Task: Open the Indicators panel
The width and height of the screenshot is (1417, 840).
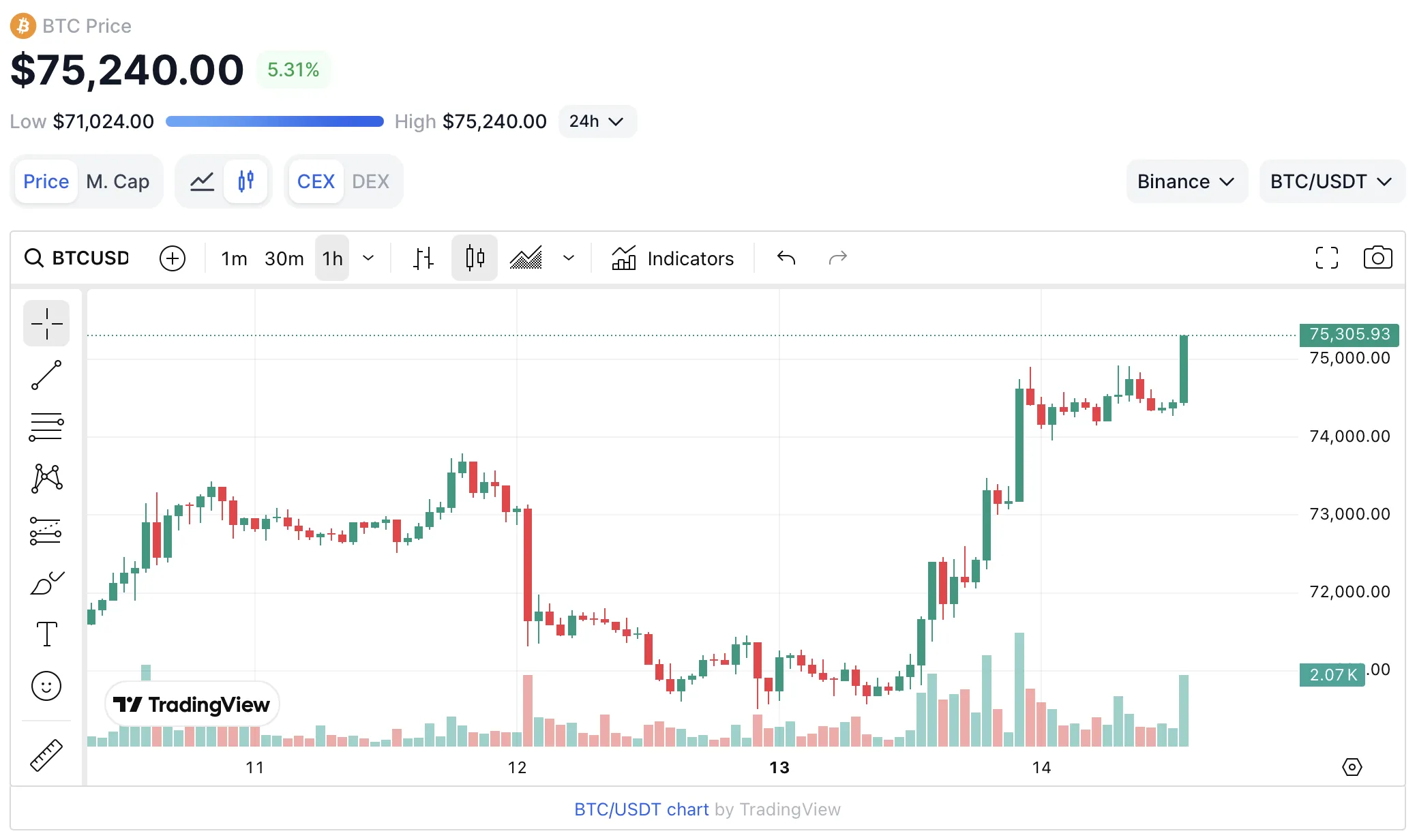Action: coord(673,258)
